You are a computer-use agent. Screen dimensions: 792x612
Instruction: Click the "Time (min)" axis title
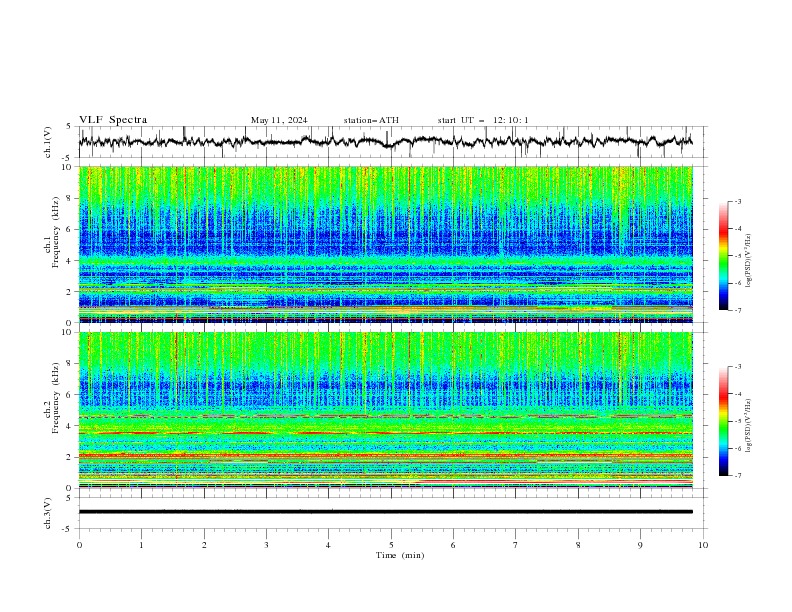(400, 555)
